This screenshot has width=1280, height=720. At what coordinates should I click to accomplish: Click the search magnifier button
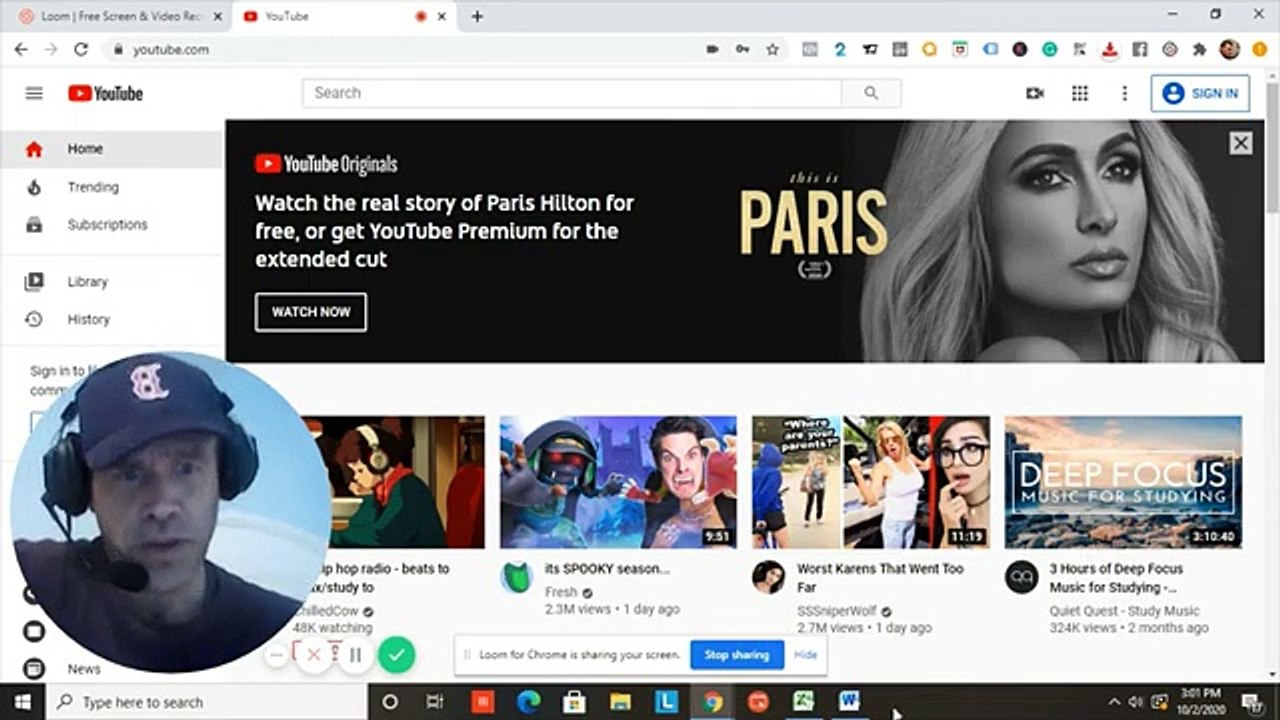(871, 93)
